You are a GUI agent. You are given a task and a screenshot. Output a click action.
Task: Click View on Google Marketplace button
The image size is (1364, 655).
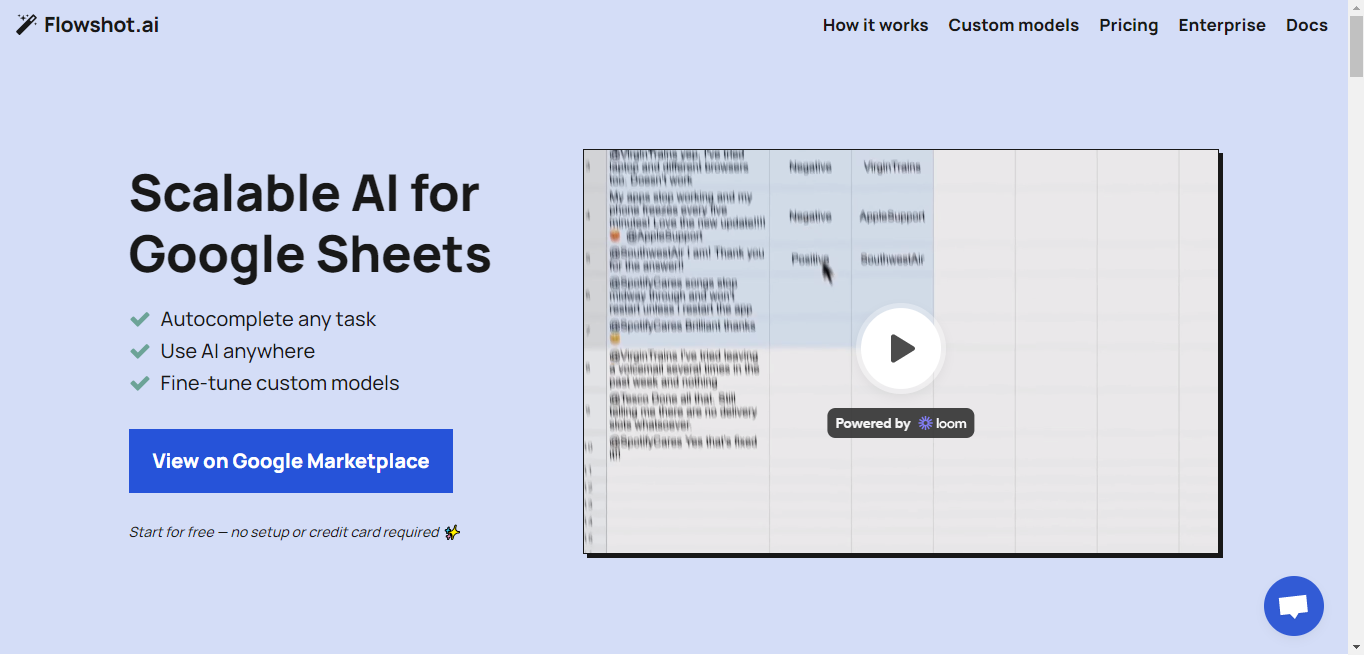291,461
